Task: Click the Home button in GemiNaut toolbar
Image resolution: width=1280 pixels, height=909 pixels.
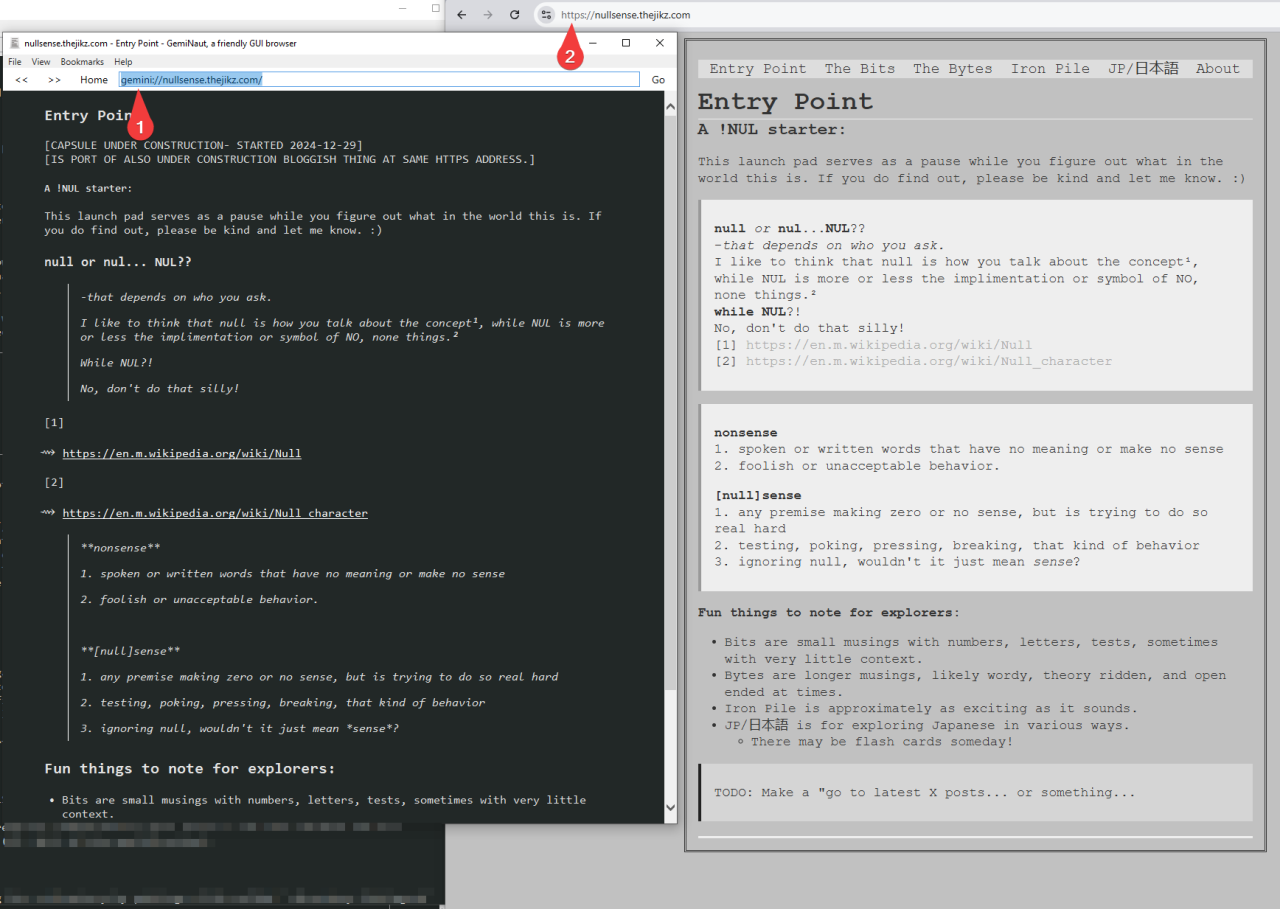Action: coord(94,80)
